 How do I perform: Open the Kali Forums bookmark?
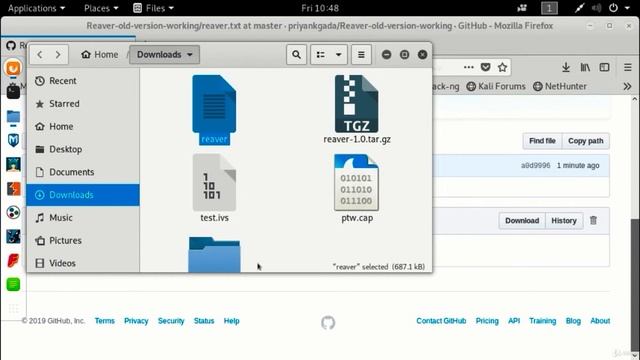496,86
